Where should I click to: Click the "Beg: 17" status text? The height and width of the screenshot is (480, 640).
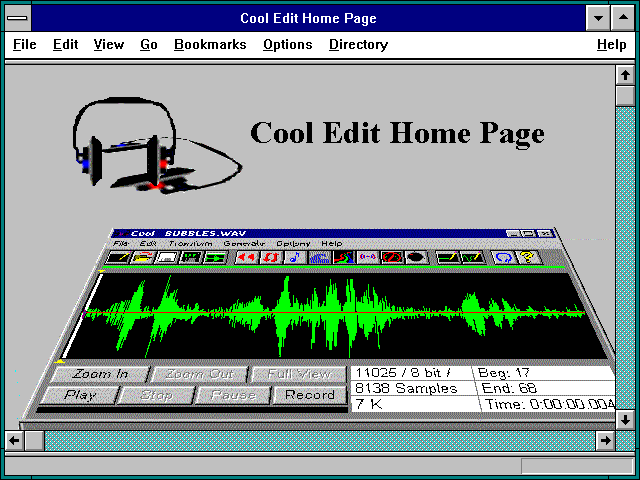click(x=503, y=373)
